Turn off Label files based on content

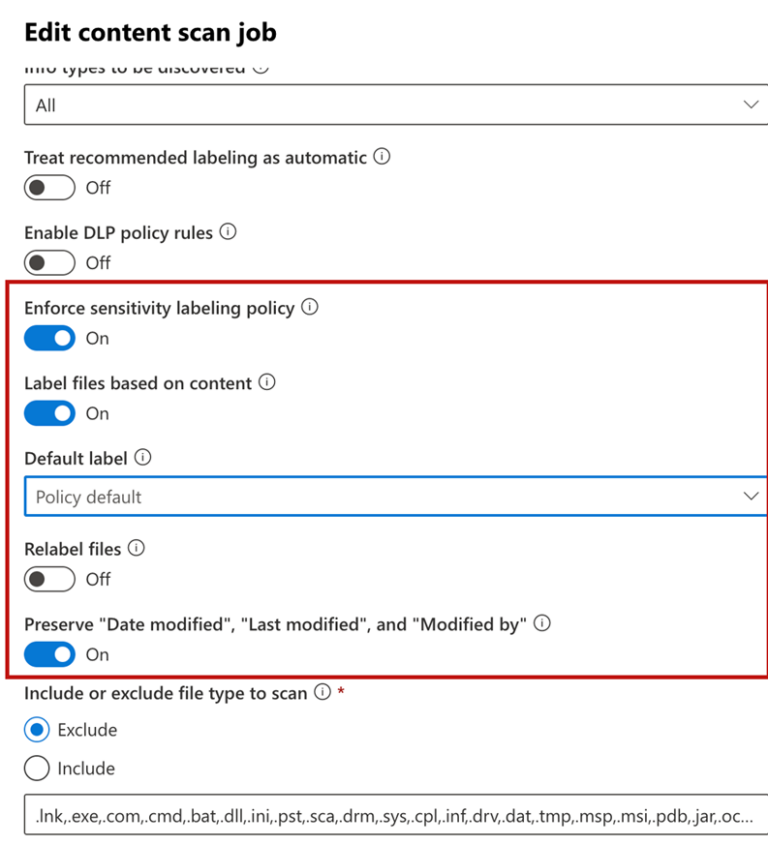click(48, 413)
